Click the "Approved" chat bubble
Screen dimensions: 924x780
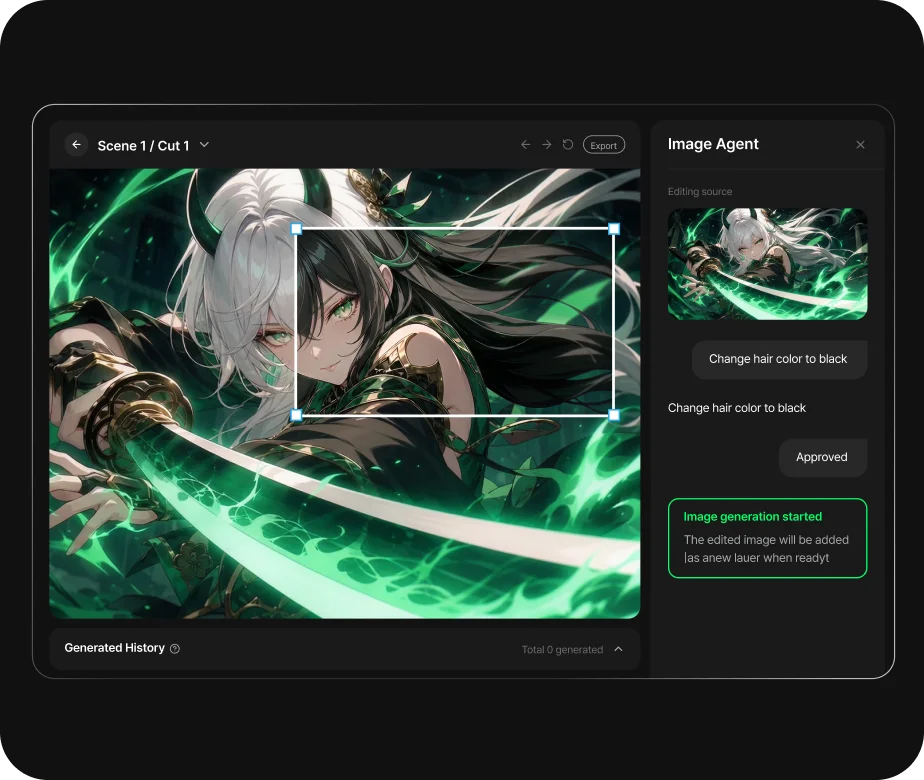[x=823, y=457]
